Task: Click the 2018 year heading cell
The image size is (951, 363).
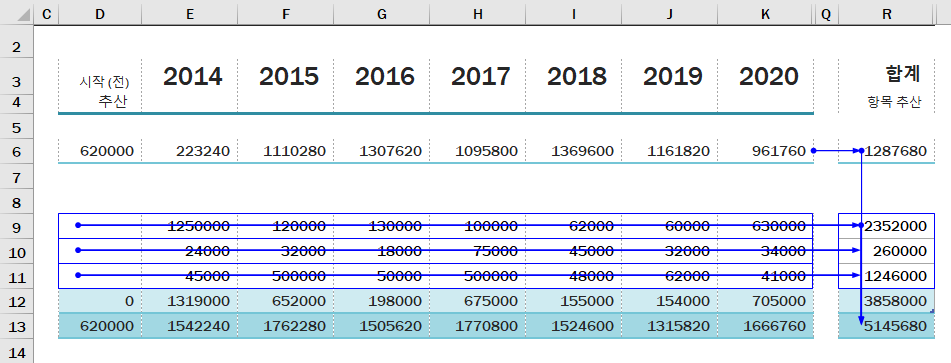Action: [x=574, y=76]
